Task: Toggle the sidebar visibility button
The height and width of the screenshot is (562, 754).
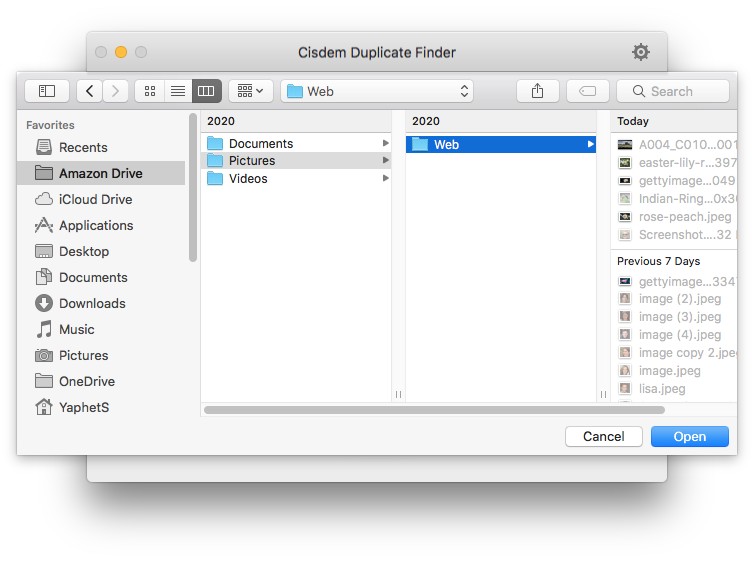Action: point(47,91)
